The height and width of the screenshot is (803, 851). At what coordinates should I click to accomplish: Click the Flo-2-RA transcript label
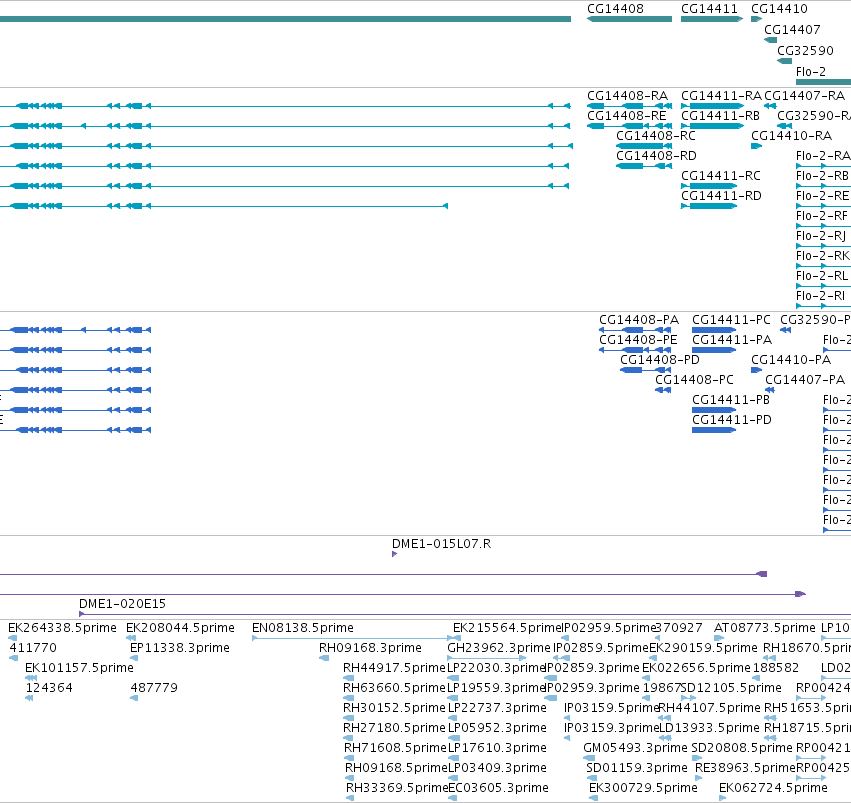click(823, 156)
